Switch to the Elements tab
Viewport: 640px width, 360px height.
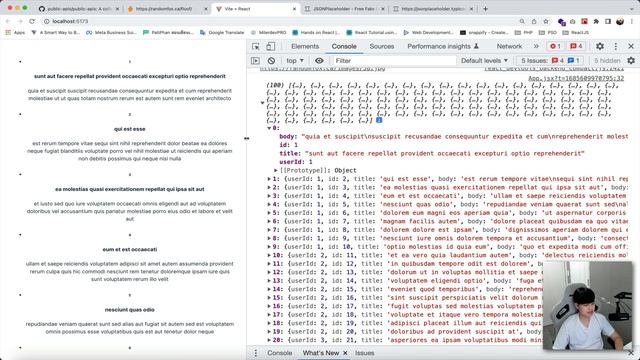pyautogui.click(x=305, y=47)
